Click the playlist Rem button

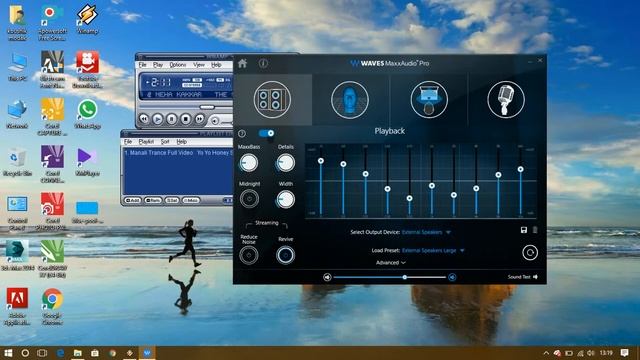coord(153,200)
